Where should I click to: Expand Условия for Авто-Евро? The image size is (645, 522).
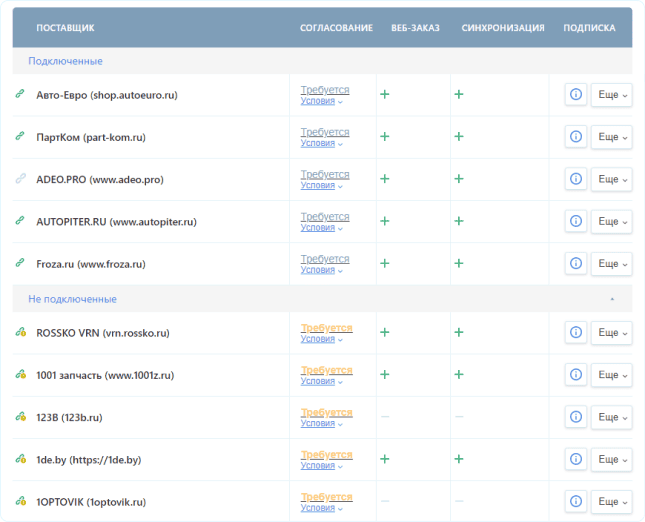(x=321, y=101)
